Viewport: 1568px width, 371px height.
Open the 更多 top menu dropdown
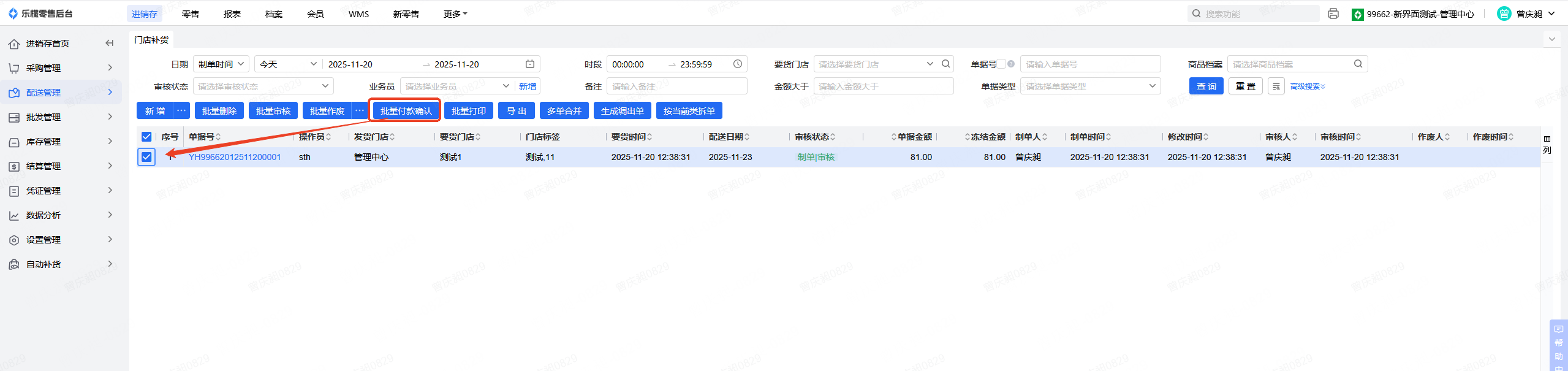(455, 13)
